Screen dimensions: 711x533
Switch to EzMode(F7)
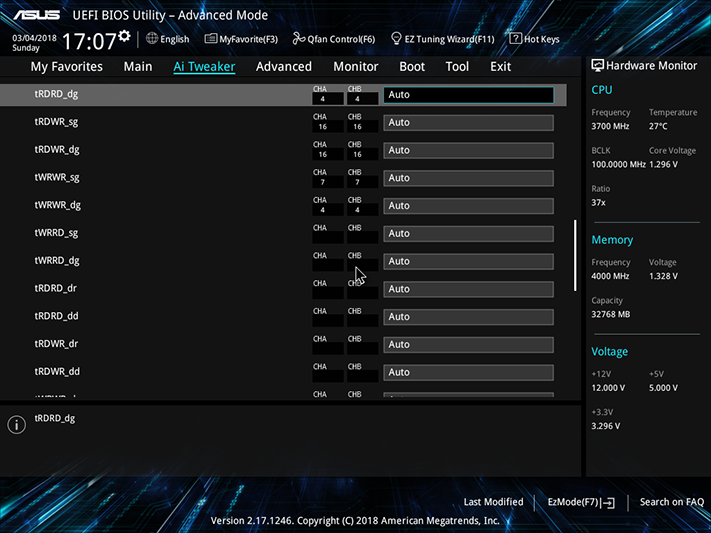[573, 502]
